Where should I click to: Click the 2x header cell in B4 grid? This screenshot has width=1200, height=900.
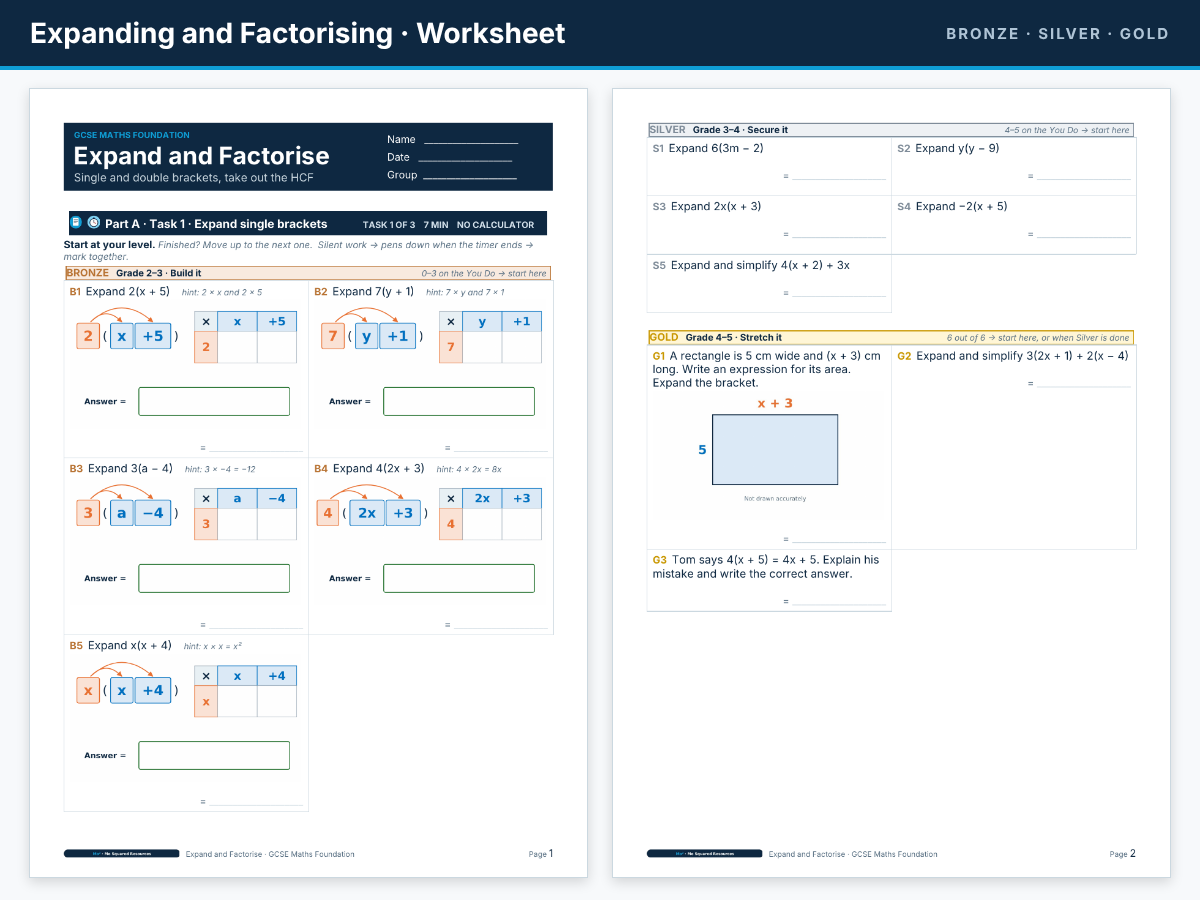[482, 499]
